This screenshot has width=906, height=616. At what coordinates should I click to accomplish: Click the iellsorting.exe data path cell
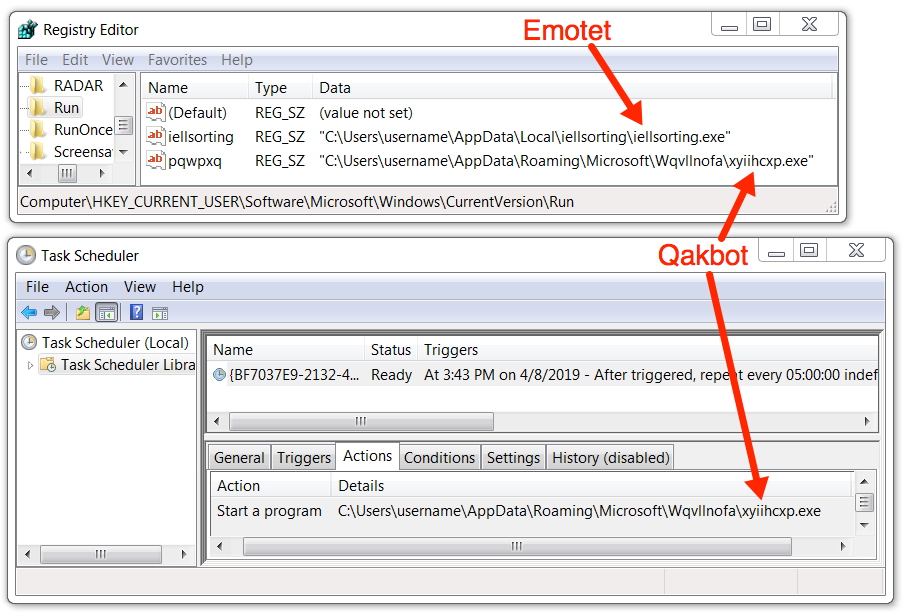click(x=525, y=137)
